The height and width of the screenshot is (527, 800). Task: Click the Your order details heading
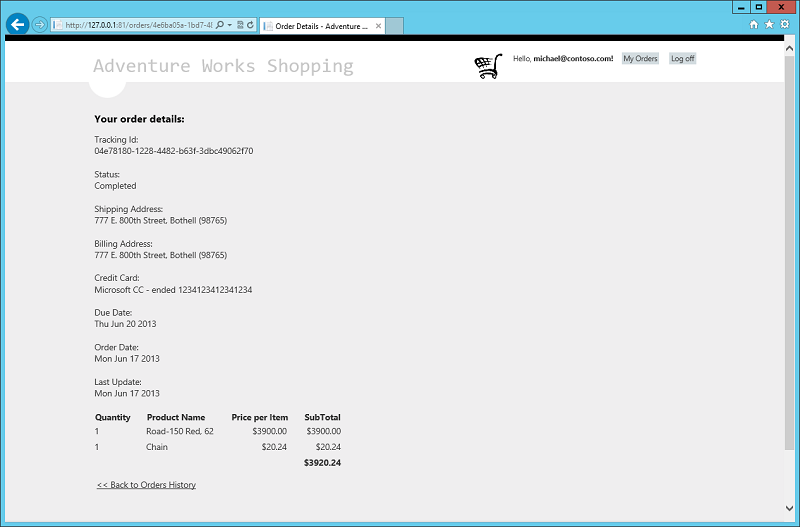(139, 119)
